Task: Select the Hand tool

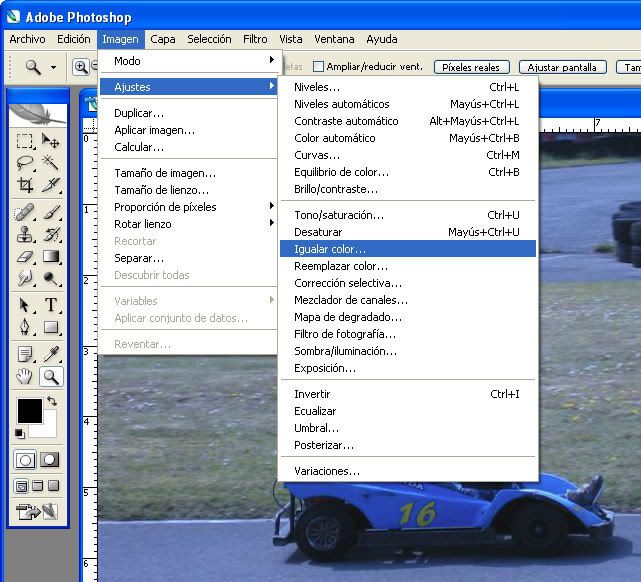Action: point(25,376)
